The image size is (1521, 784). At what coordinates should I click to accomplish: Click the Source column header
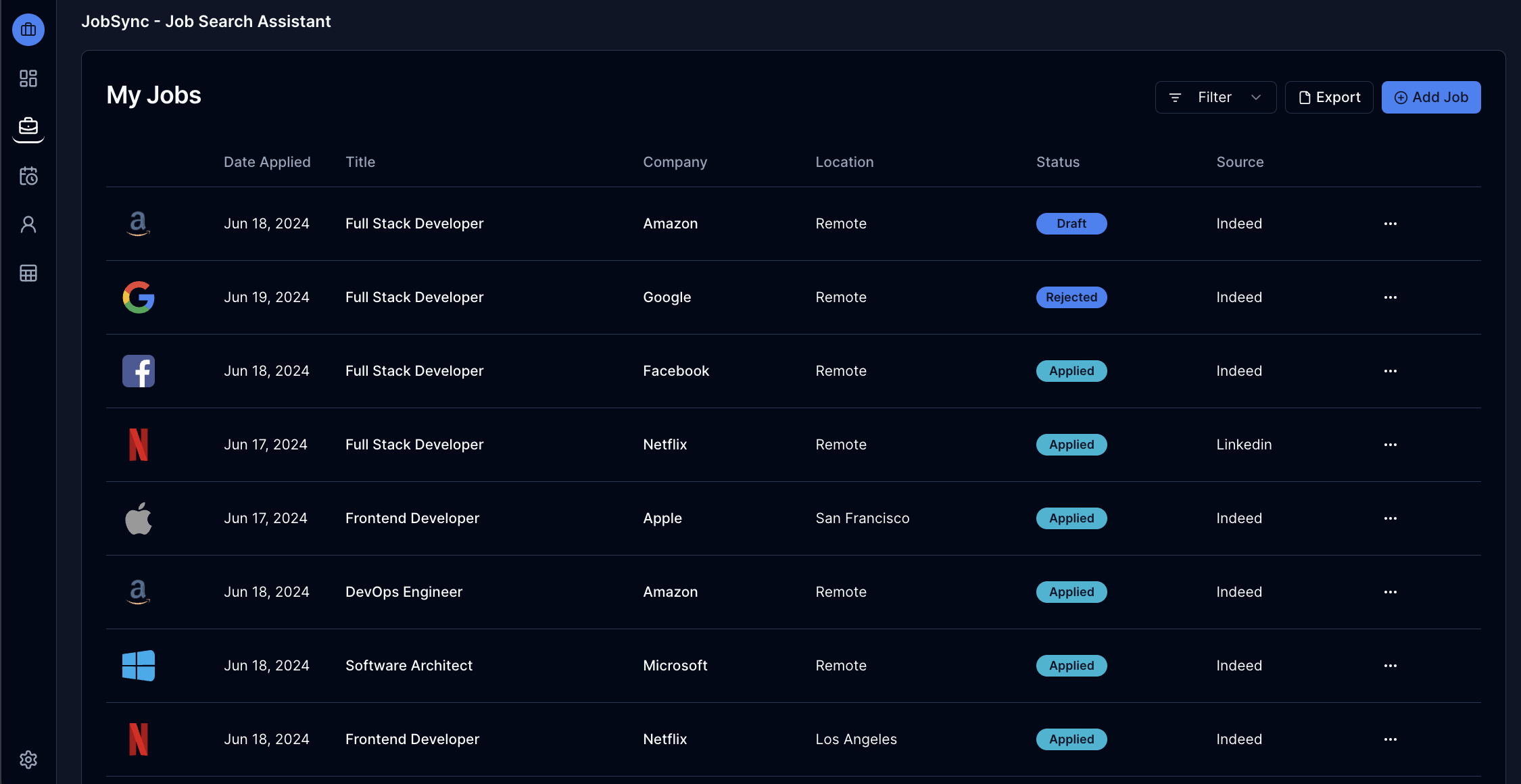(1240, 162)
